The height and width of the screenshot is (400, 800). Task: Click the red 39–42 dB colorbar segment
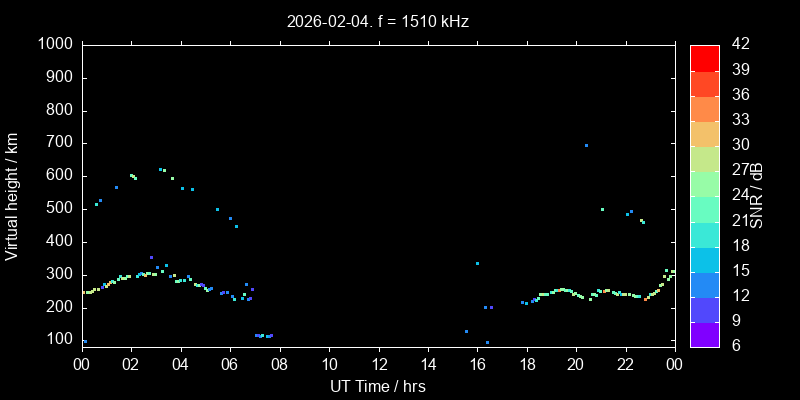(x=704, y=57)
